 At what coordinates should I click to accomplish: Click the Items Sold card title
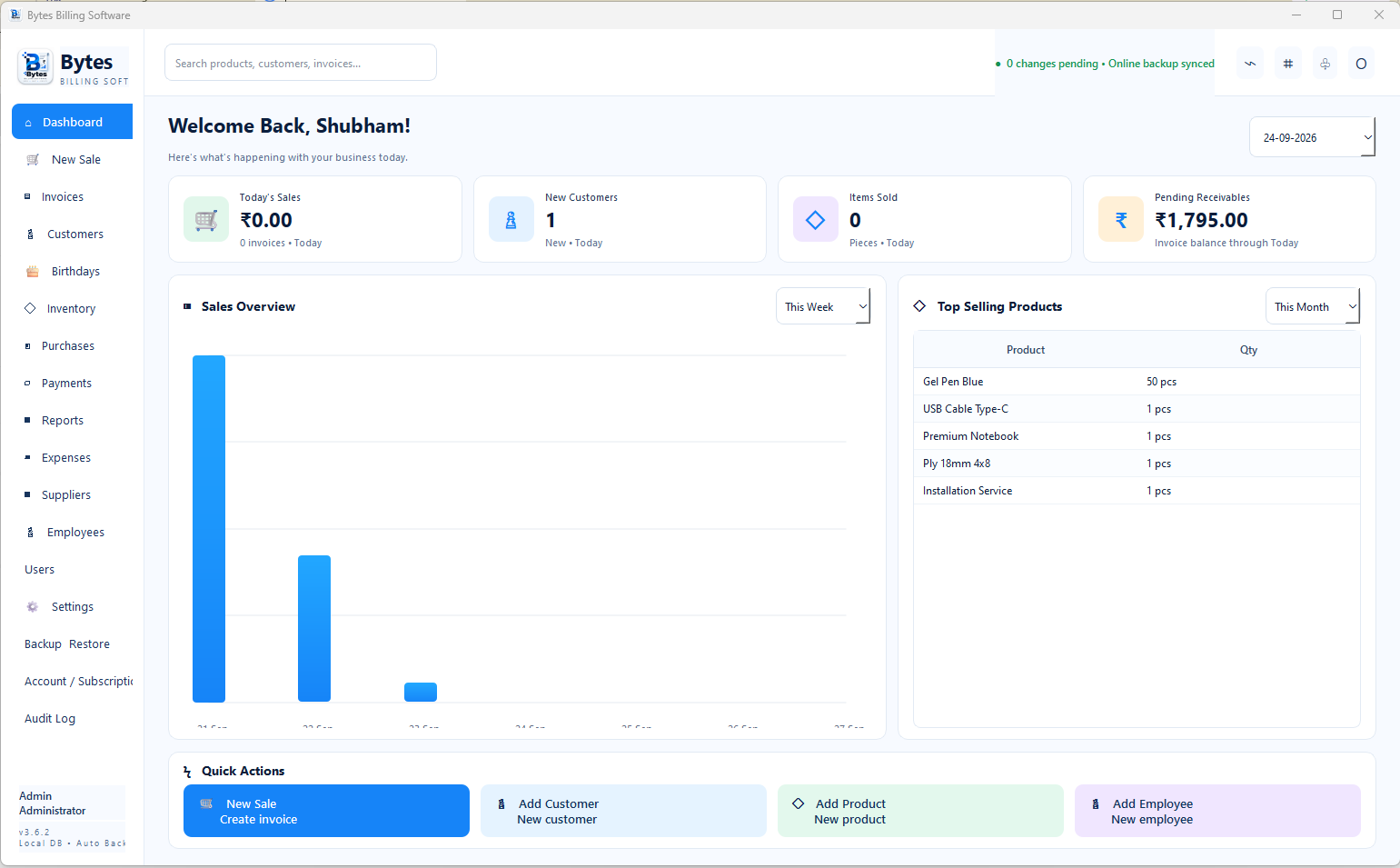(x=873, y=197)
